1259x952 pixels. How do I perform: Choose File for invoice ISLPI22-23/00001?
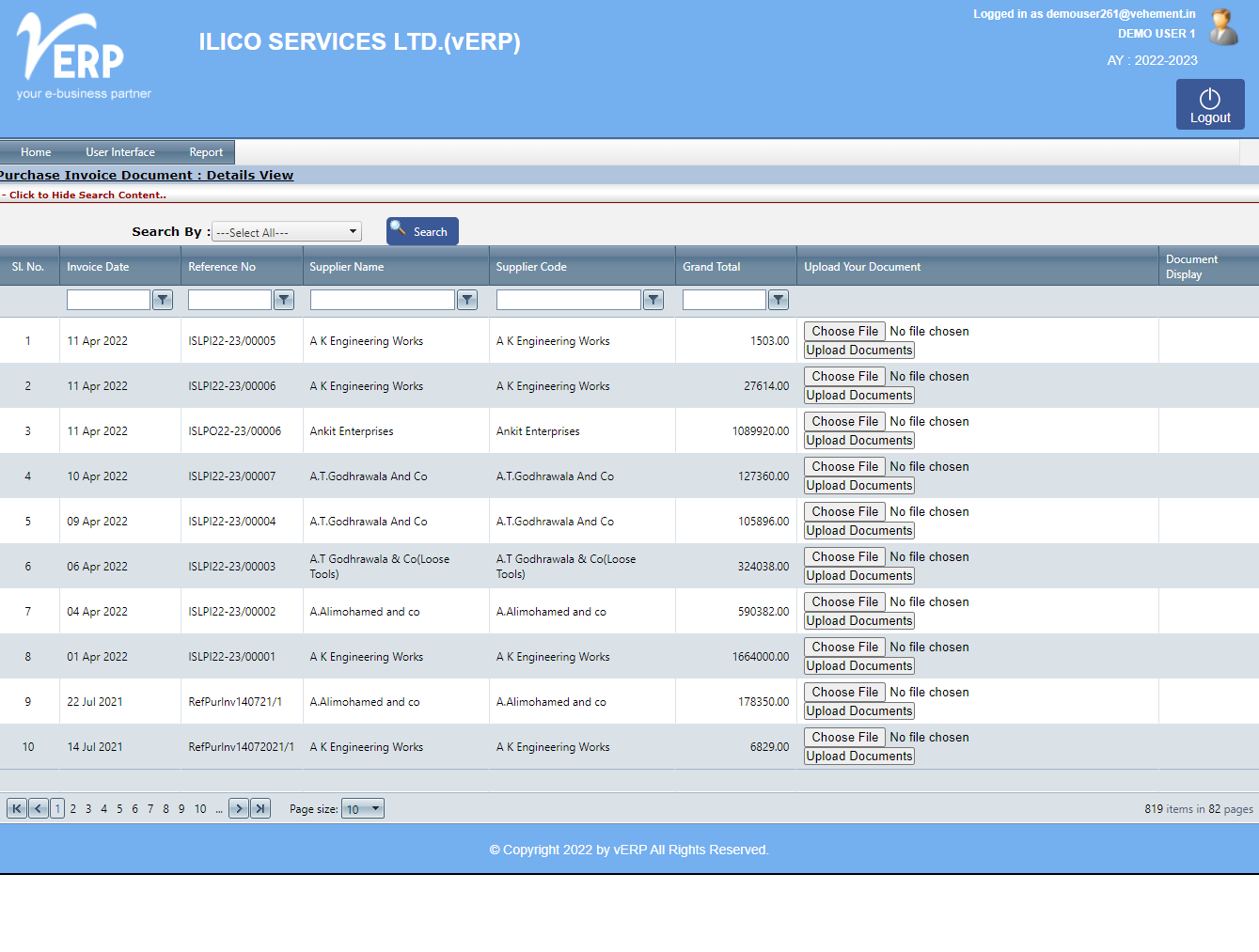point(845,647)
